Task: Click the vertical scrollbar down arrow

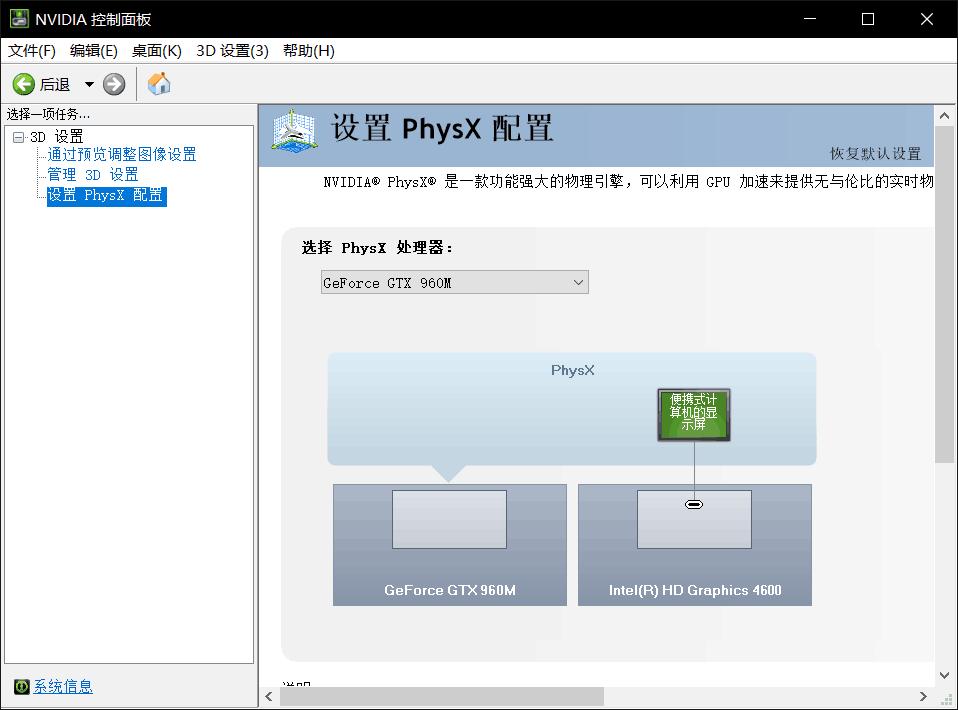Action: click(944, 675)
